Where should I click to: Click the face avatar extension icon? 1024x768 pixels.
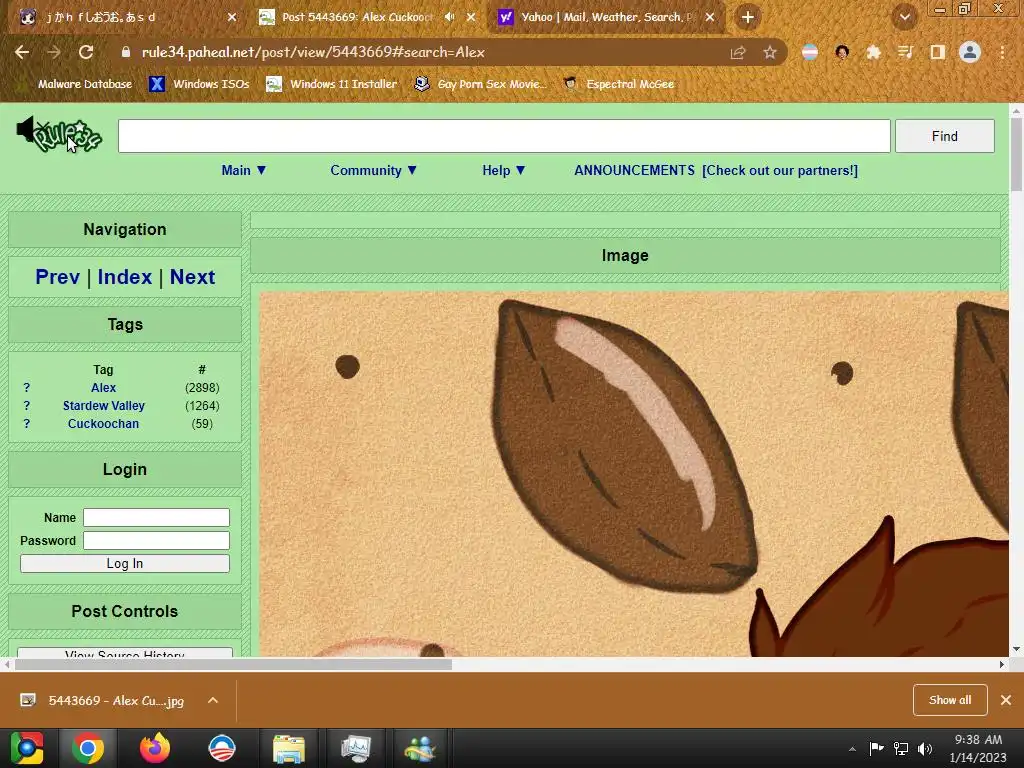click(842, 52)
